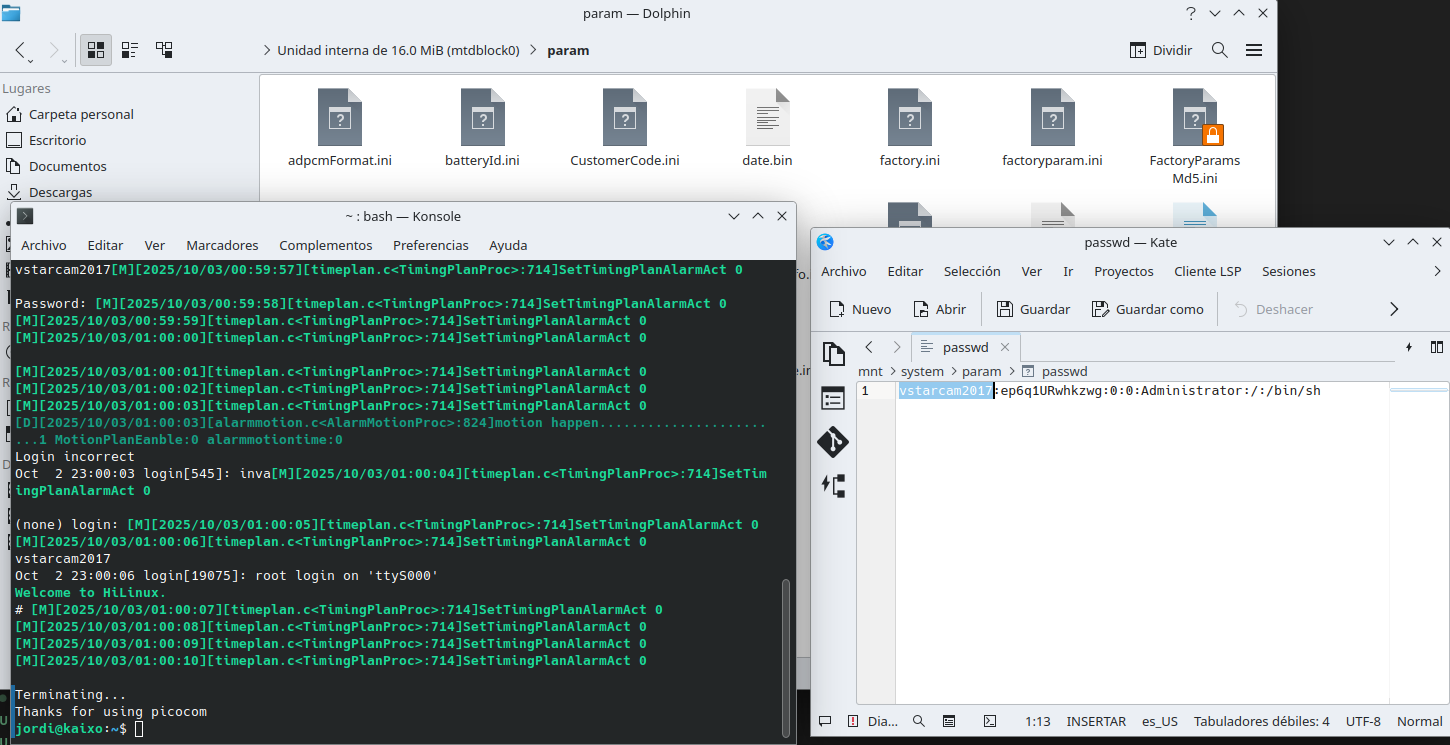
Task: Switch Dolphin to details tree view
Action: pos(164,50)
